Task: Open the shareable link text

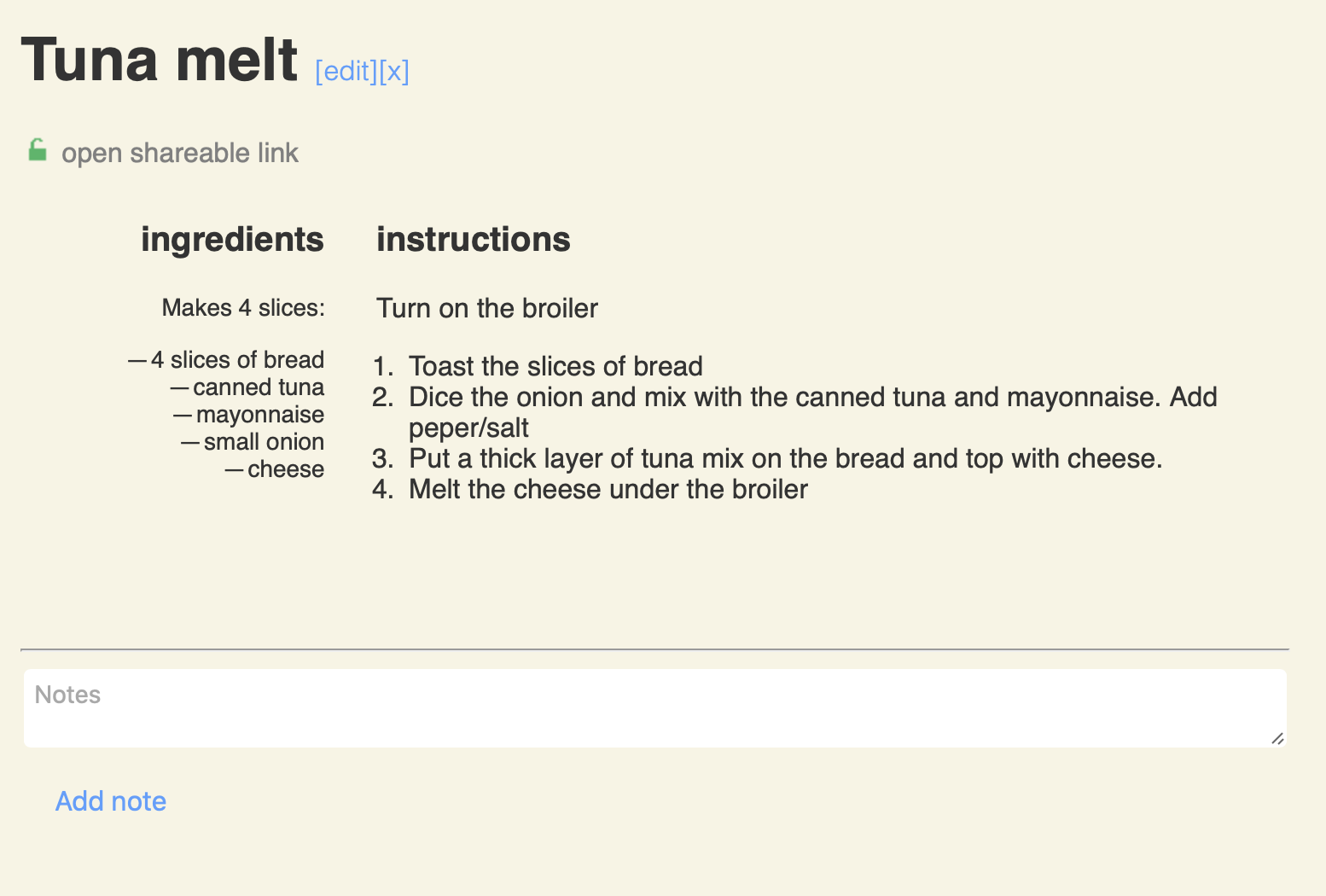Action: pos(179,154)
